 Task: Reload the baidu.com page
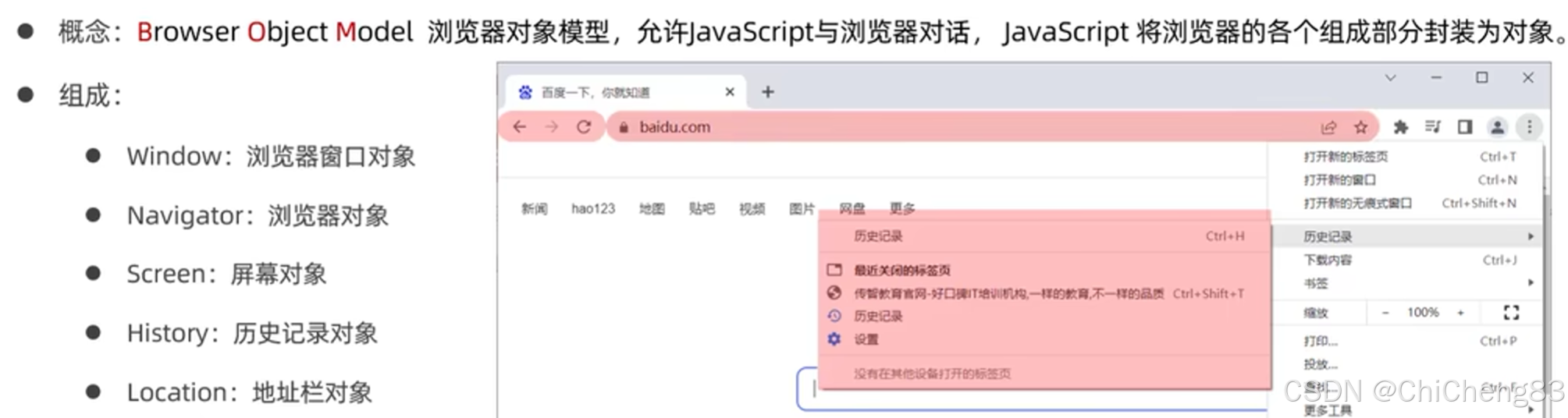point(584,127)
